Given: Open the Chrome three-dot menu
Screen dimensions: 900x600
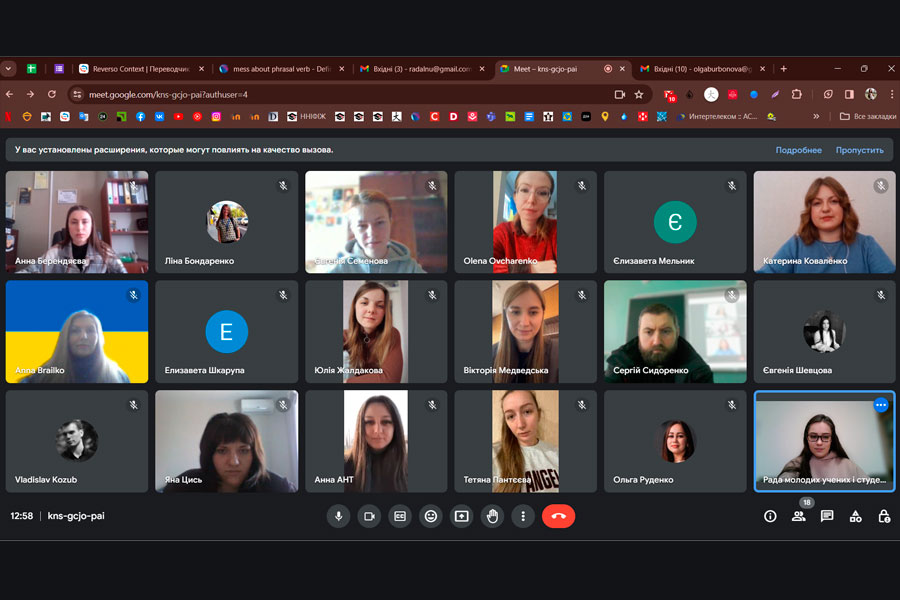Looking at the screenshot, I should [892, 94].
